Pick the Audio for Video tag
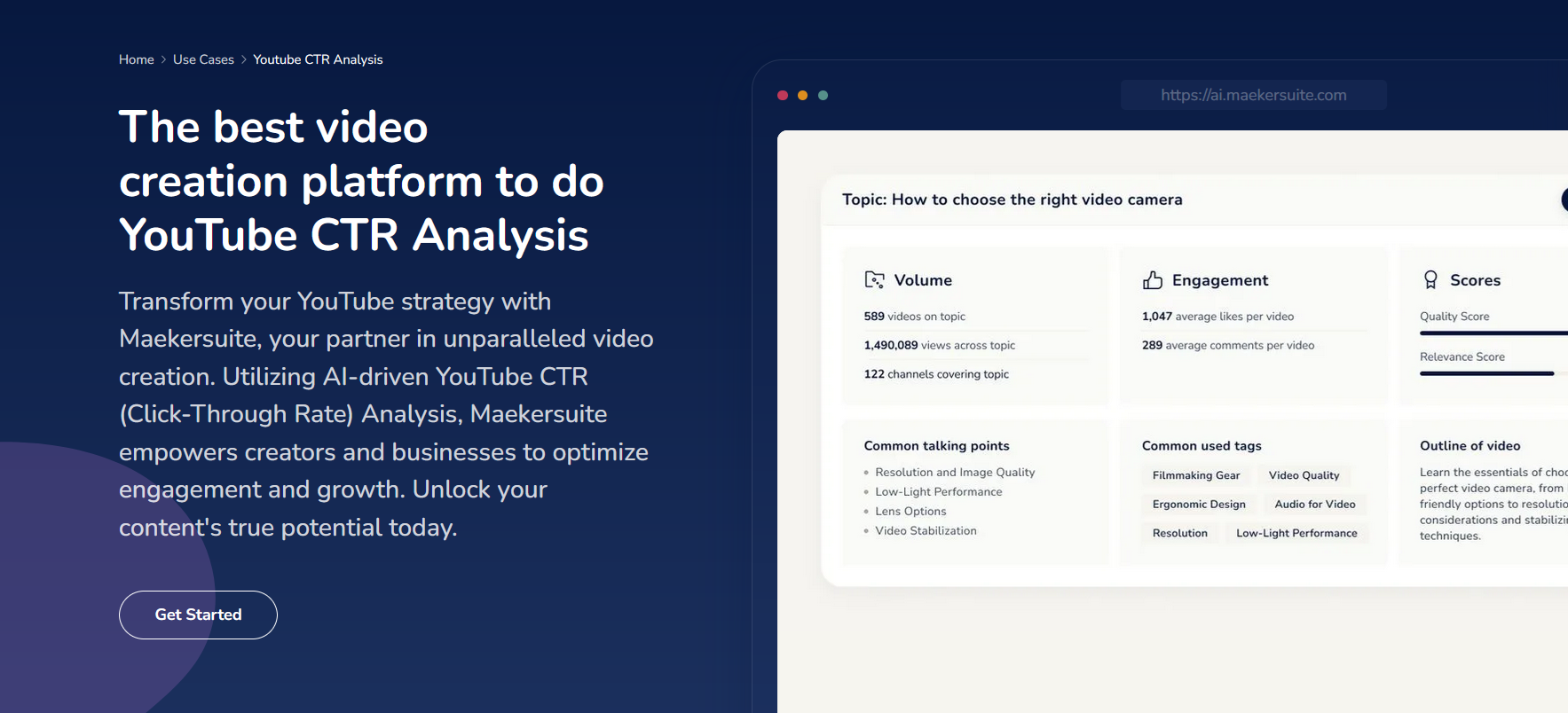 1314,505
